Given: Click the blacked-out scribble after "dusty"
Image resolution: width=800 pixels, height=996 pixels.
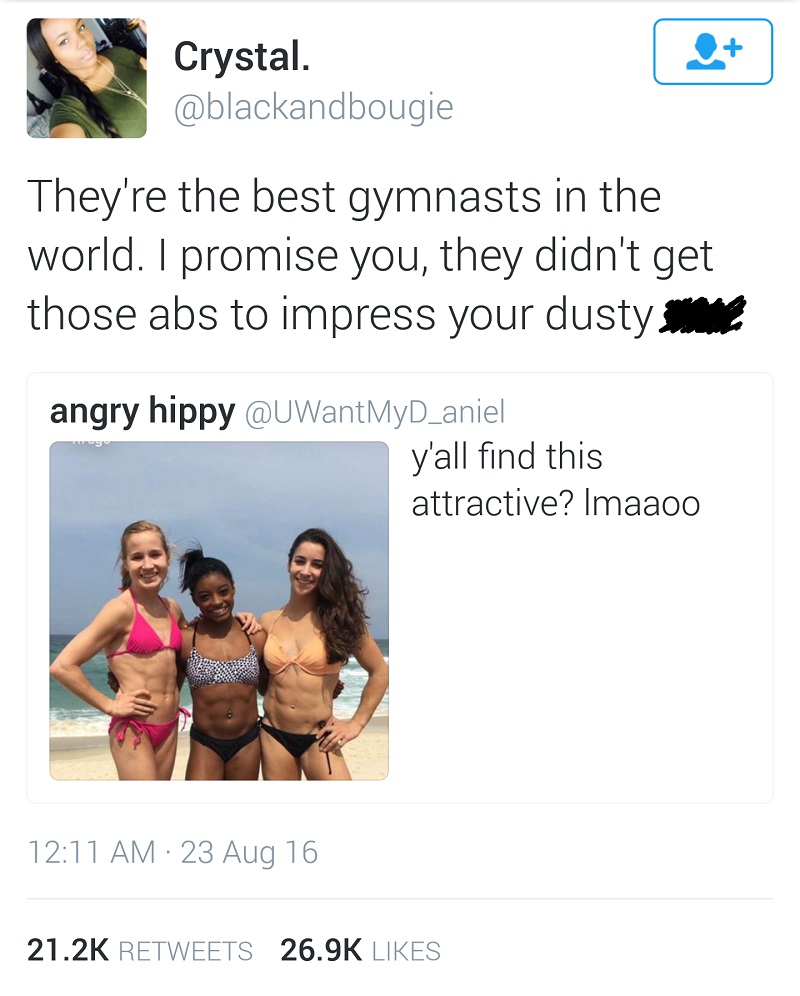Looking at the screenshot, I should (x=702, y=316).
